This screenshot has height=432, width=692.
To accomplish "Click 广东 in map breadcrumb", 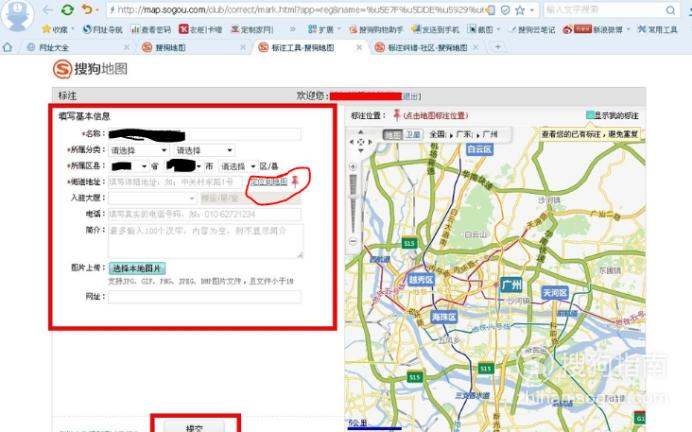I will (x=464, y=134).
